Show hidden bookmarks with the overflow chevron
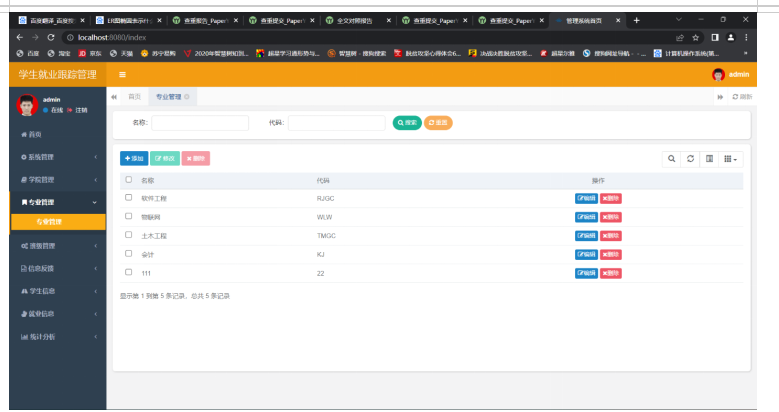 745,53
